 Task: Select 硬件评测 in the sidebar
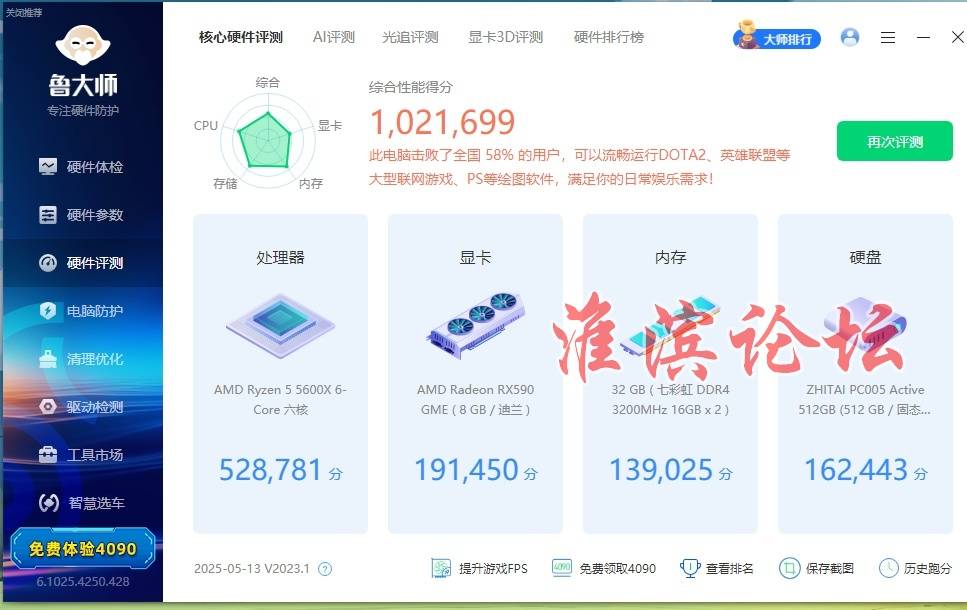click(x=81, y=263)
